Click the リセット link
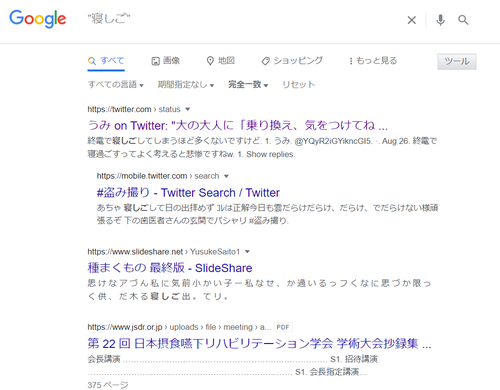This screenshot has height=390, width=500. point(298,85)
